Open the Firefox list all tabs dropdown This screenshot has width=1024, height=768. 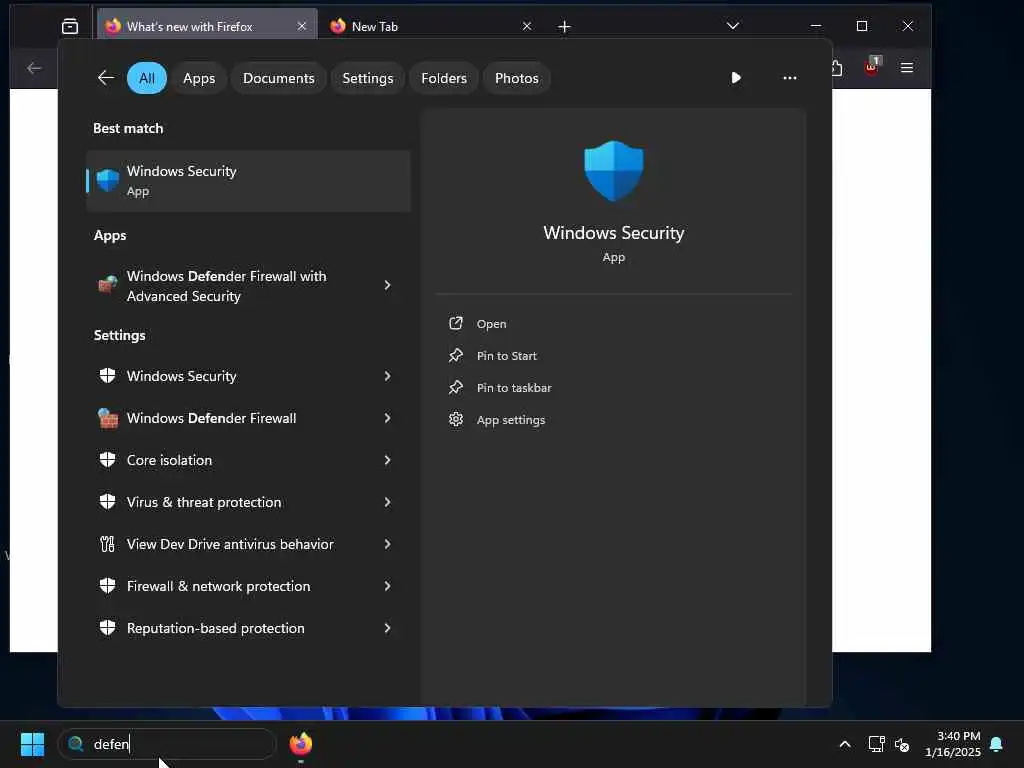[x=733, y=26]
